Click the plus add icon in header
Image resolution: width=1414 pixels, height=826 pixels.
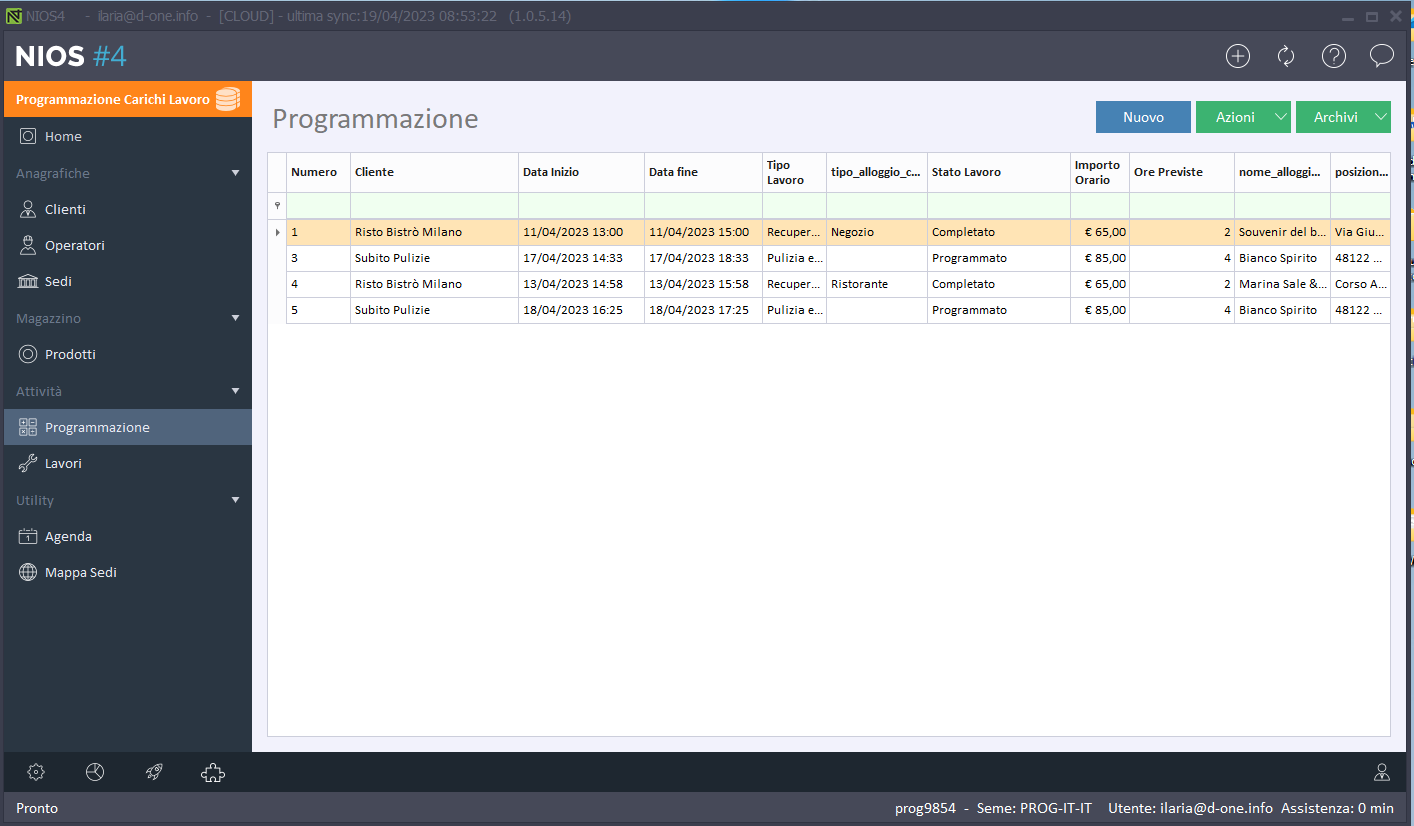click(1238, 56)
